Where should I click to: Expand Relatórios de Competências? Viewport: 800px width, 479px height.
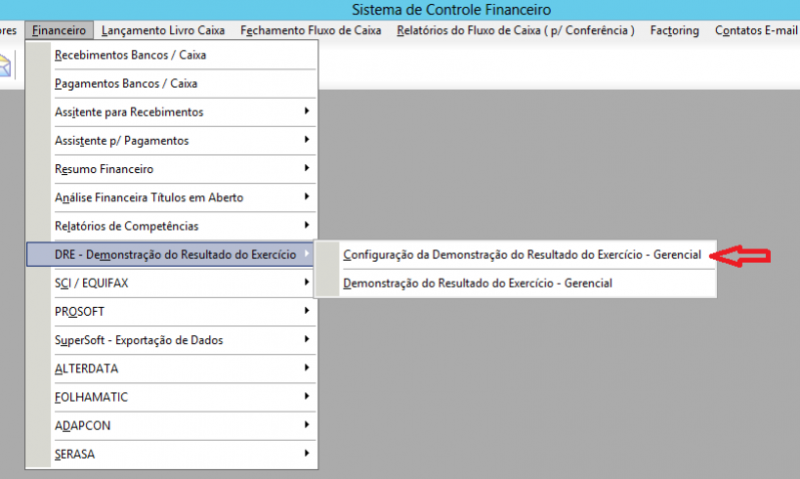coord(126,226)
